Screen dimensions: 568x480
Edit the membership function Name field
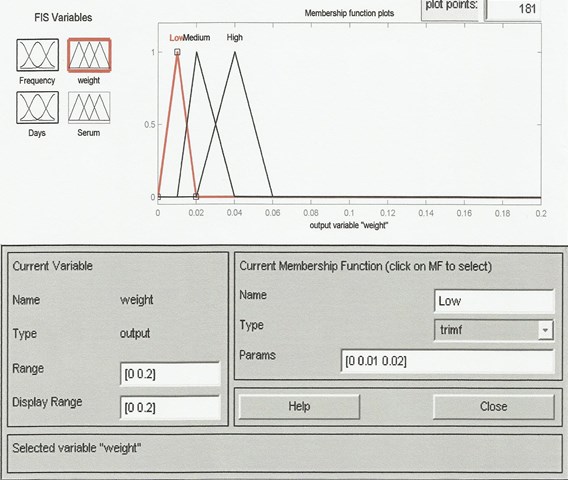click(x=494, y=301)
